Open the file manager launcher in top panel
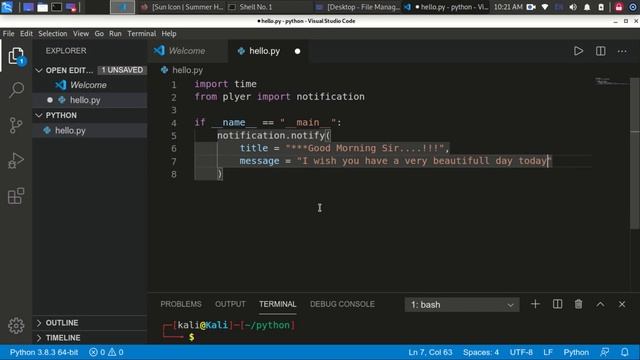The image size is (640, 360). (42, 7)
